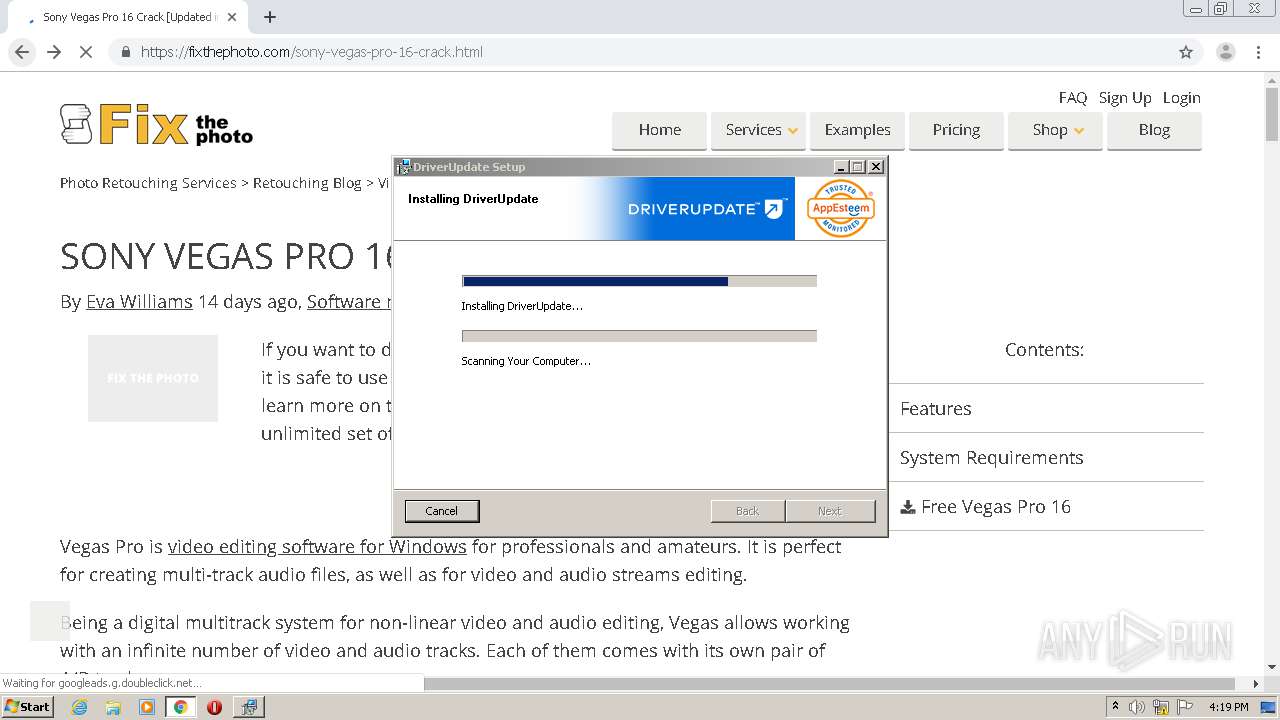Click the address bar URL
Image resolution: width=1280 pixels, height=720 pixels.
(311, 52)
